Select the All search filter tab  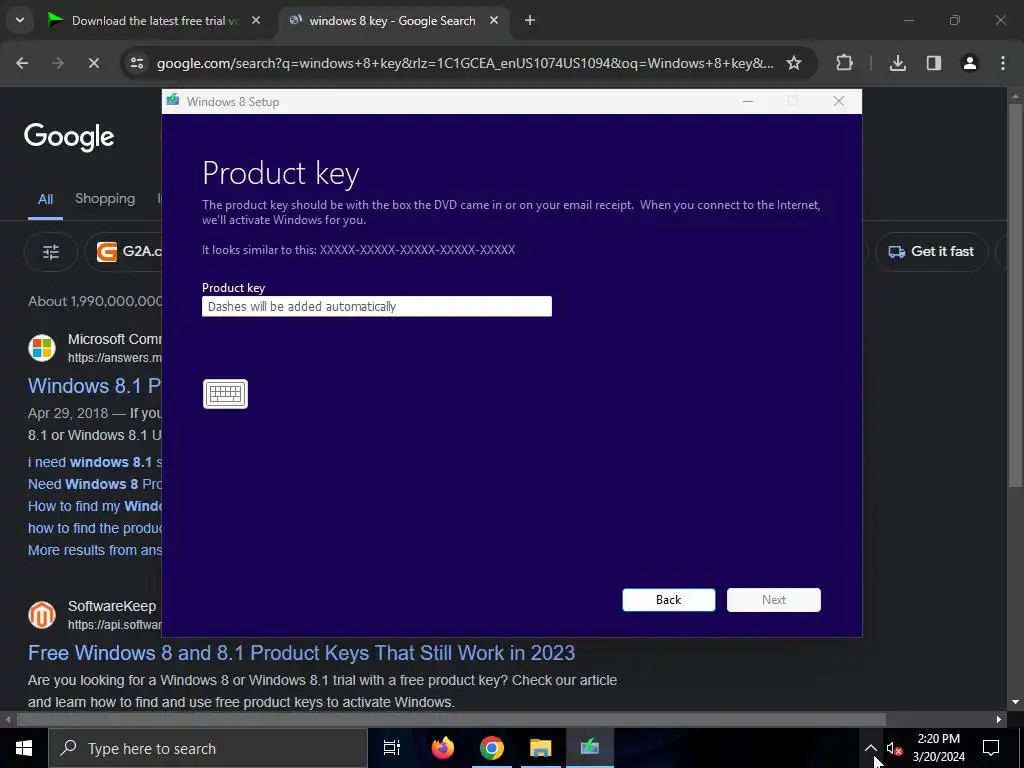45,199
